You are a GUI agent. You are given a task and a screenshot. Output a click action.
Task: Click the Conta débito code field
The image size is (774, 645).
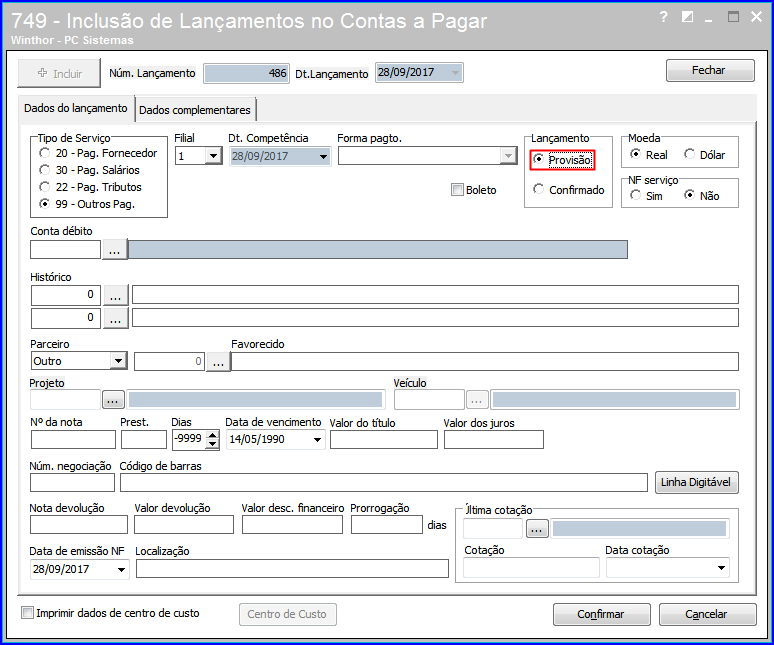click(x=66, y=249)
